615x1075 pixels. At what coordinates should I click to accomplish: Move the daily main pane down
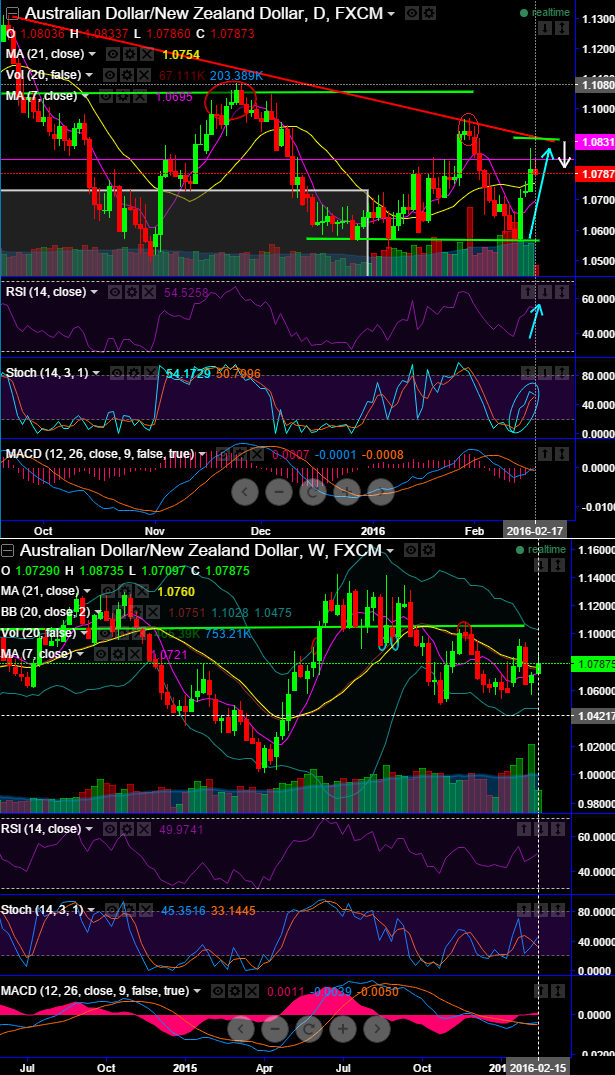pyautogui.click(x=546, y=28)
